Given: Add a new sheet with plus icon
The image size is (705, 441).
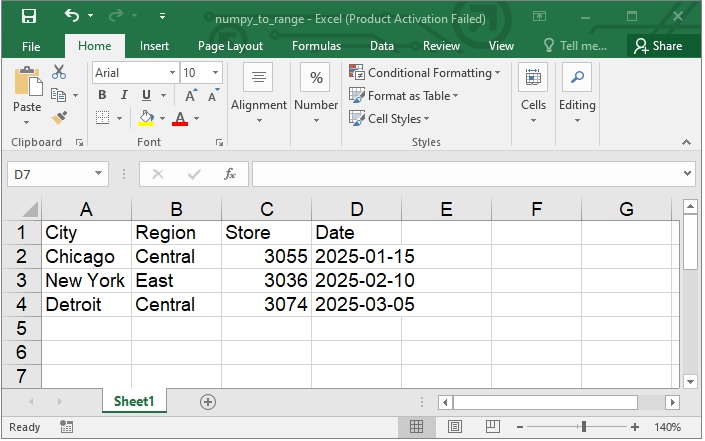Looking at the screenshot, I should tap(208, 401).
